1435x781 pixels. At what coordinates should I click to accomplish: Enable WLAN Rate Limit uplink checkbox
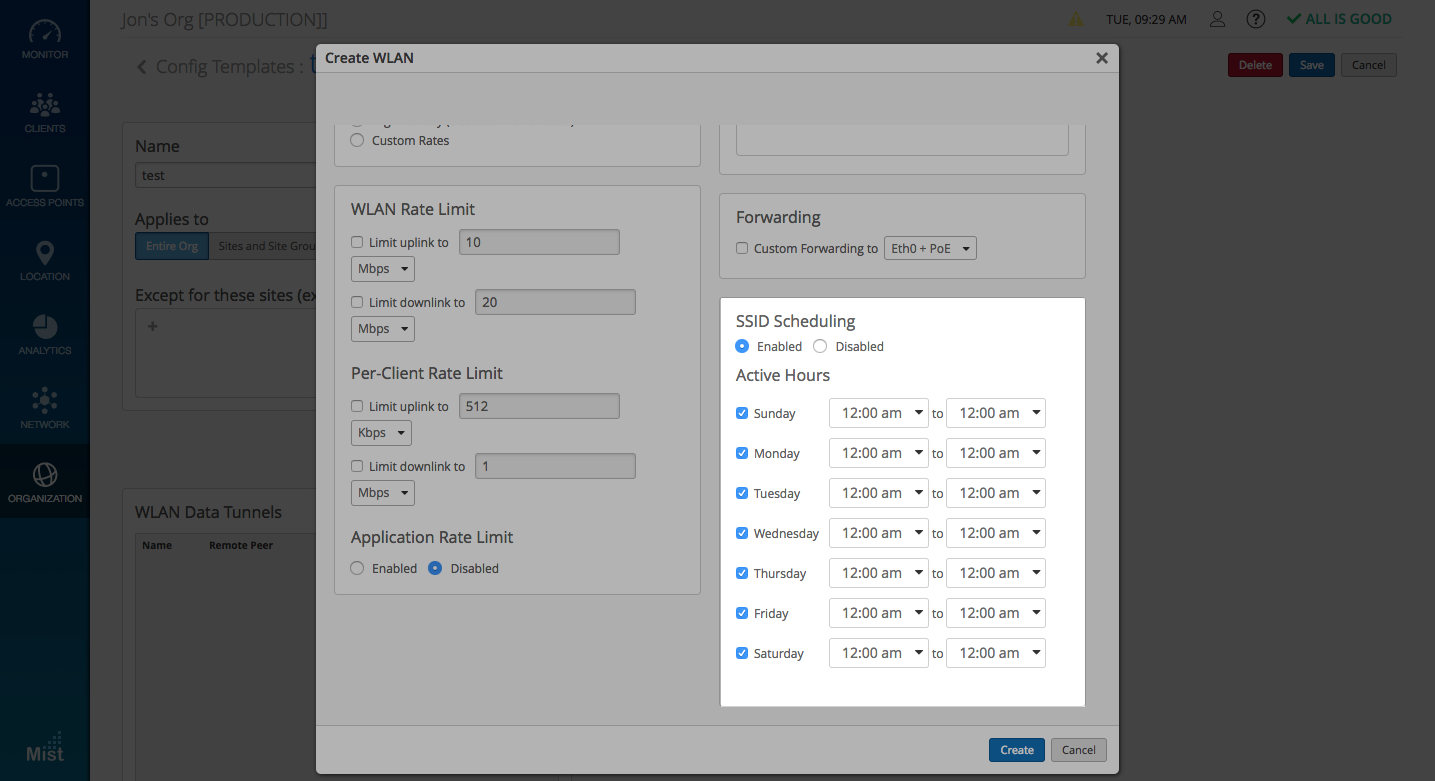pos(357,242)
